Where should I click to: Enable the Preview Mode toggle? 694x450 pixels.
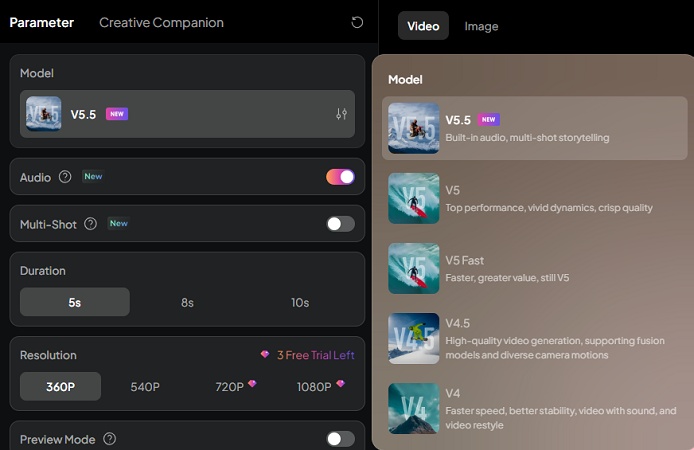pos(340,439)
